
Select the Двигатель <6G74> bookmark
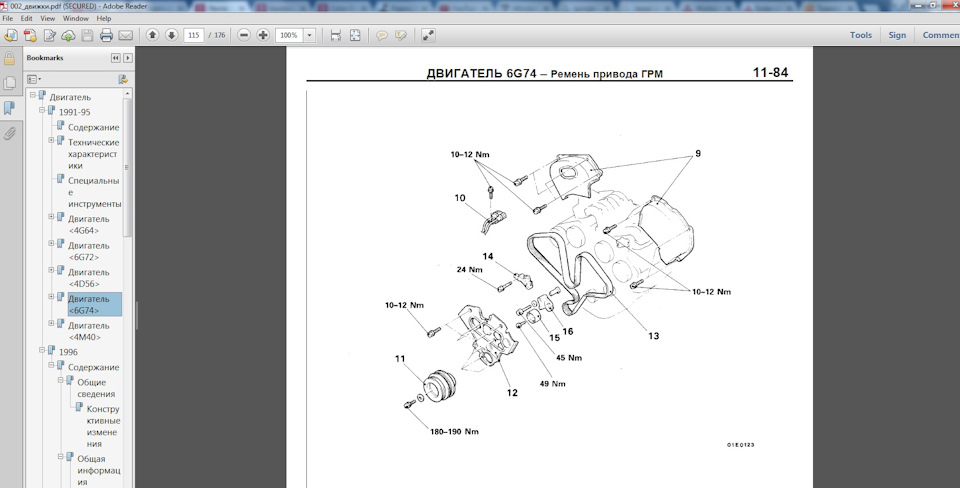pos(94,304)
